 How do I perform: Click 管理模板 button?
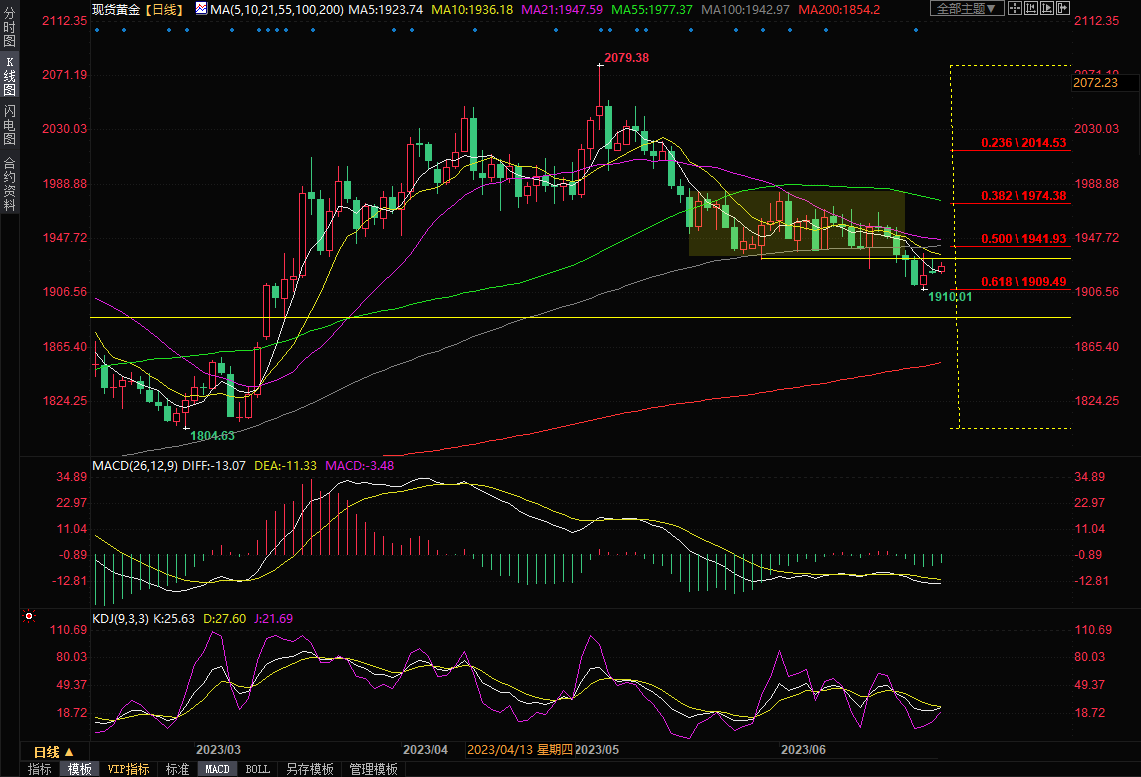(x=373, y=769)
